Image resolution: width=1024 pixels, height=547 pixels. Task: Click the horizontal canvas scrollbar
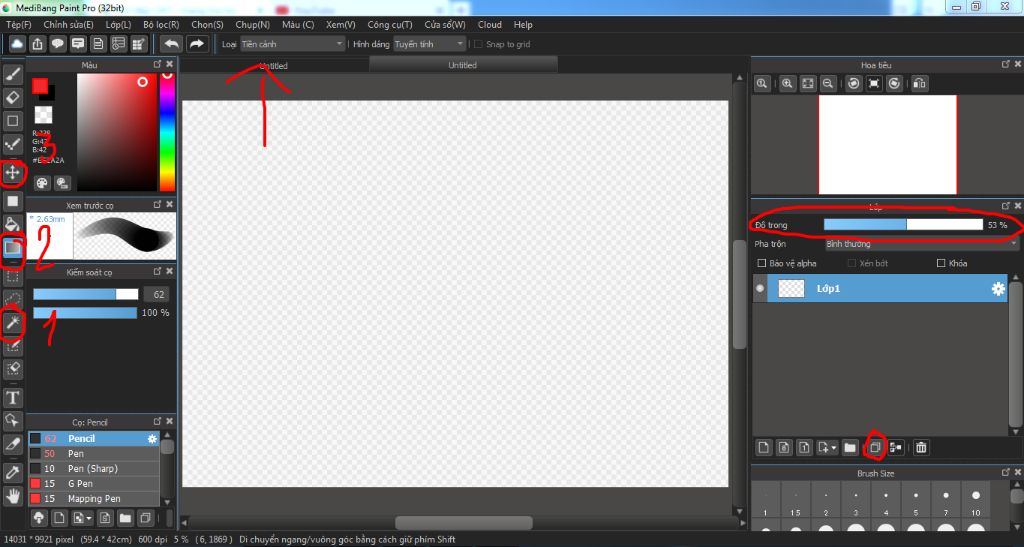pyautogui.click(x=464, y=523)
